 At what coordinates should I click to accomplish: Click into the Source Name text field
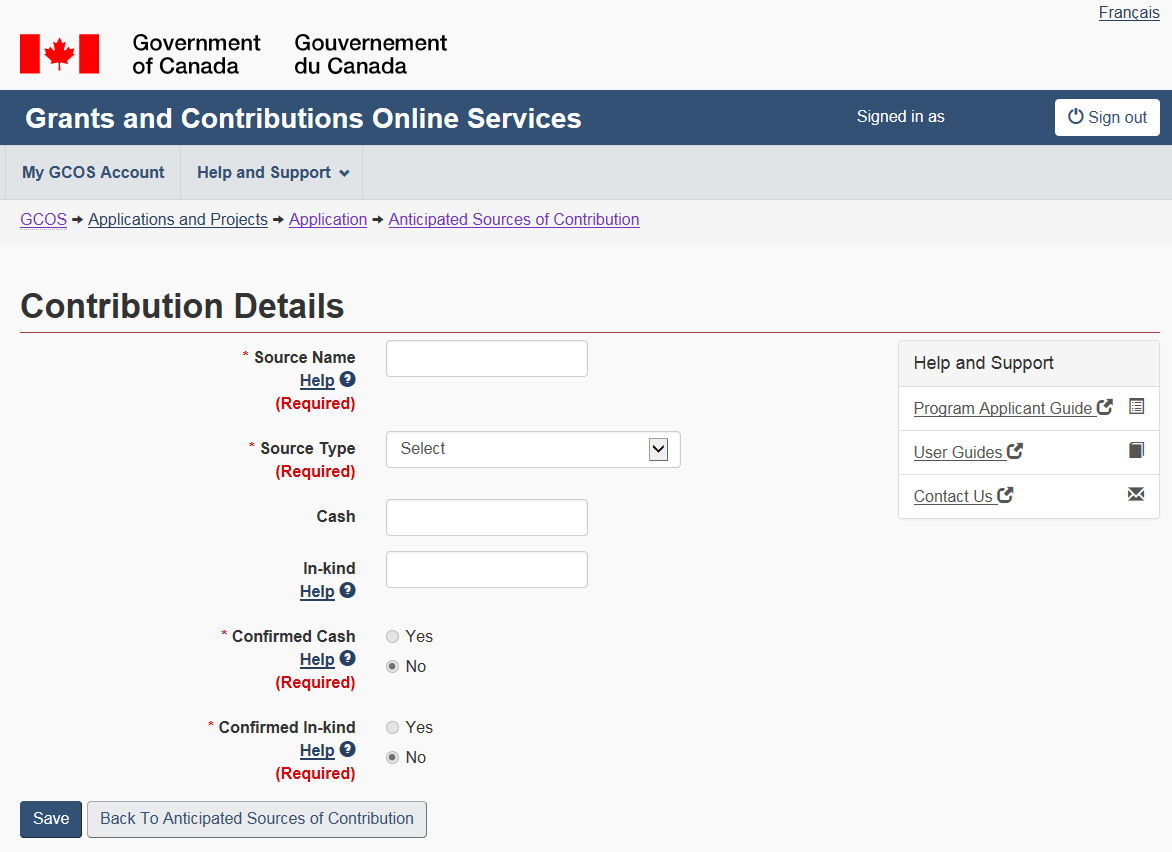coord(487,359)
